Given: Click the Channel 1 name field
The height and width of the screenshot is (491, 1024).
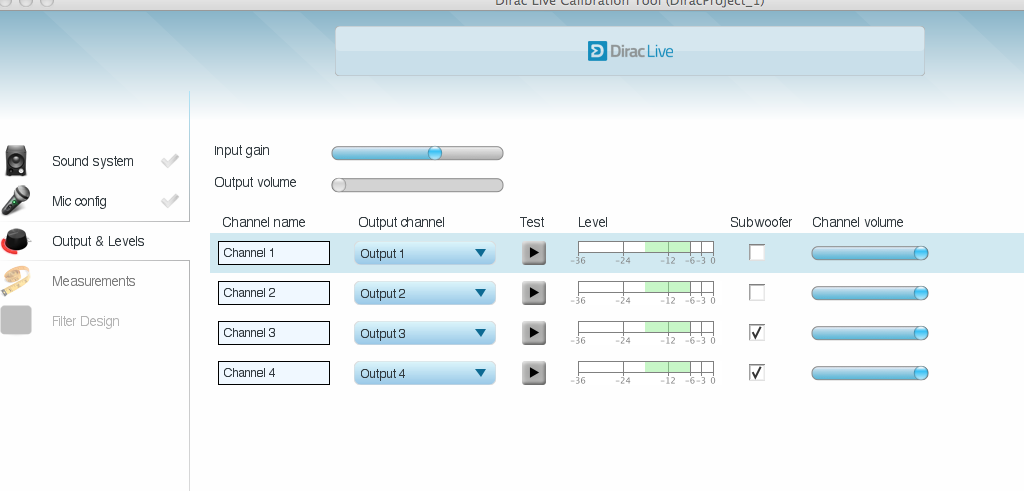Looking at the screenshot, I should click(274, 253).
